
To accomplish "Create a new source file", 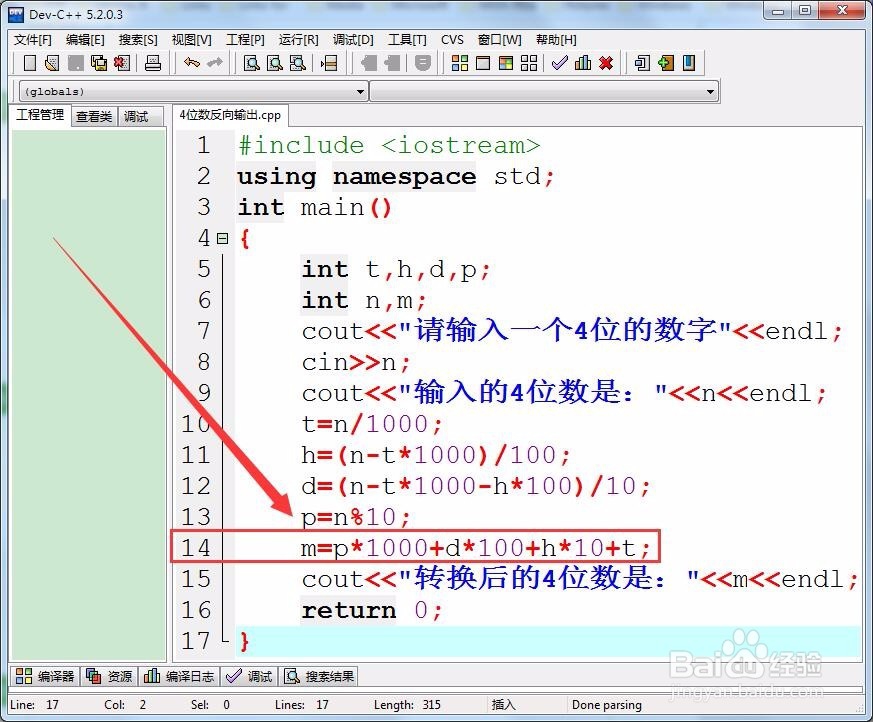I will pos(30,63).
